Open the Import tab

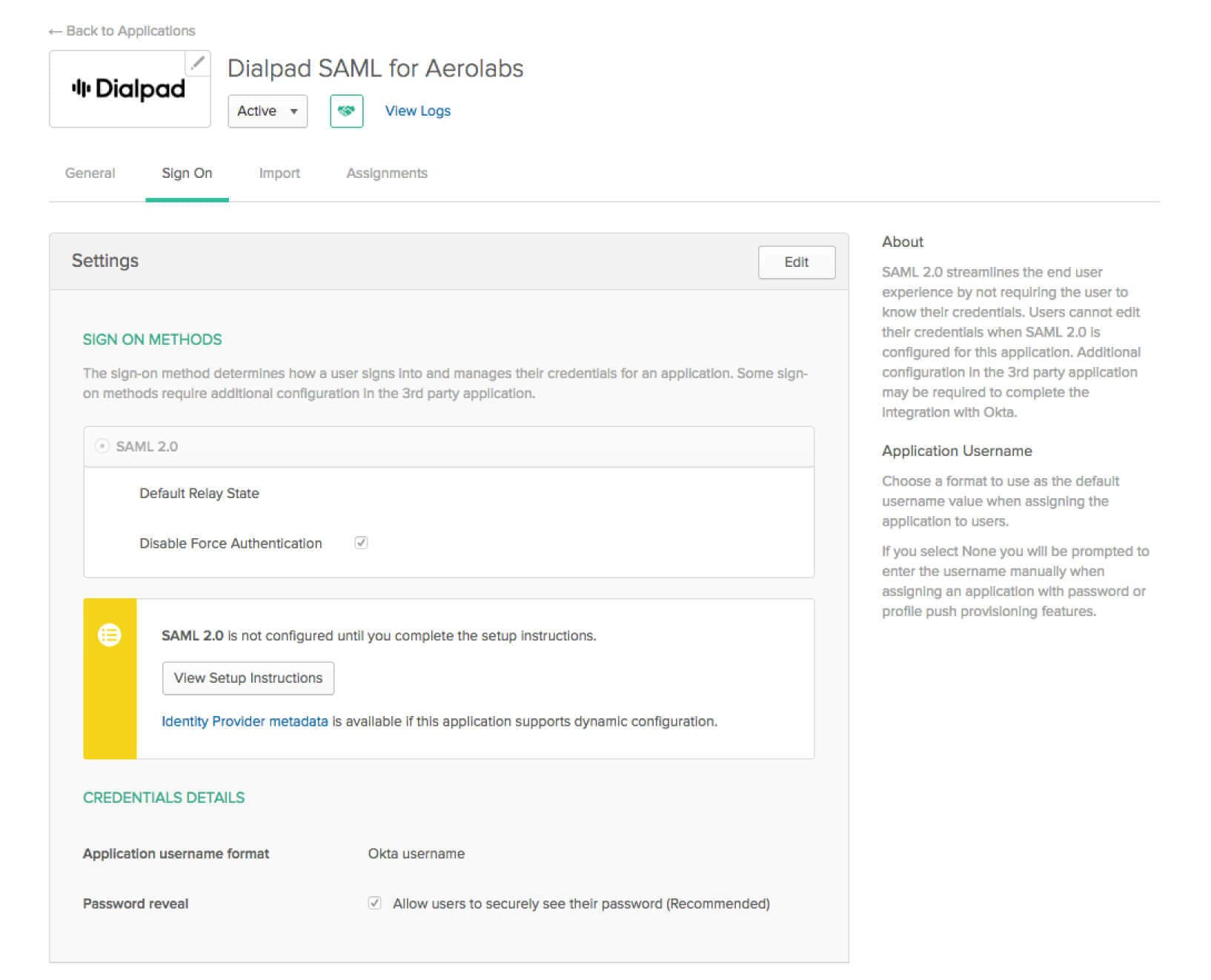pyautogui.click(x=279, y=173)
